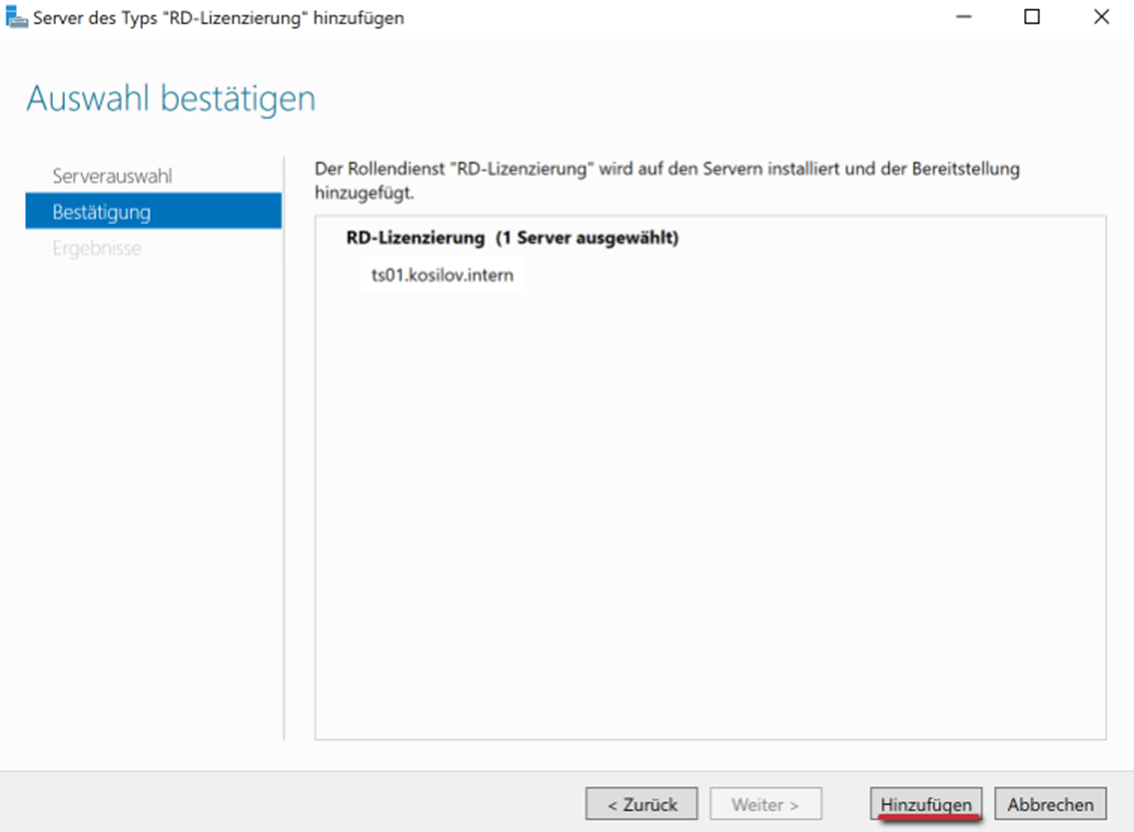Click the vertical divider beside the step sidebar
The width and height of the screenshot is (1134, 832).
(x=285, y=450)
